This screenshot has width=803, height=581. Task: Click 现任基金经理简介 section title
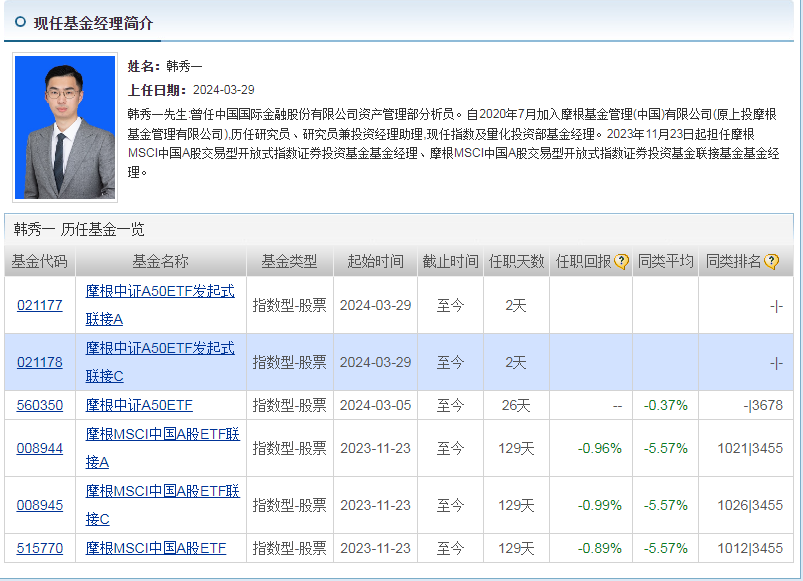click(x=93, y=23)
